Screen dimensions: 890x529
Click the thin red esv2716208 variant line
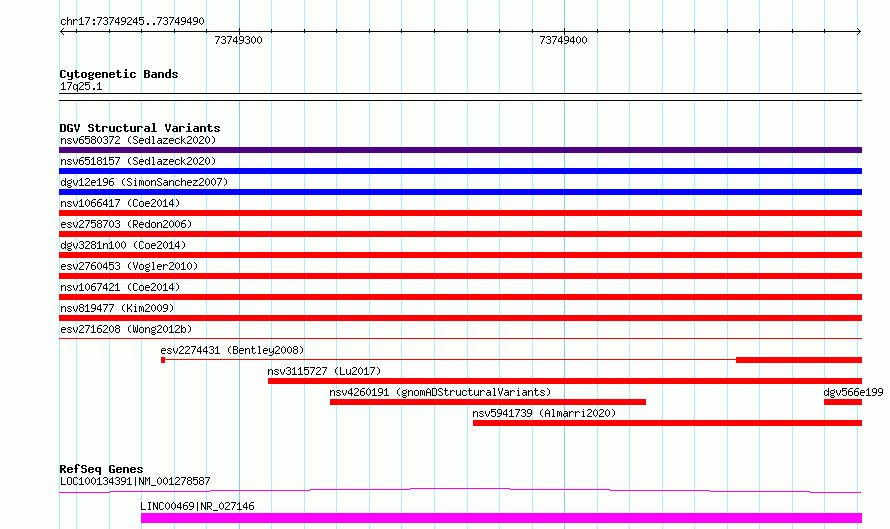pyautogui.click(x=460, y=339)
